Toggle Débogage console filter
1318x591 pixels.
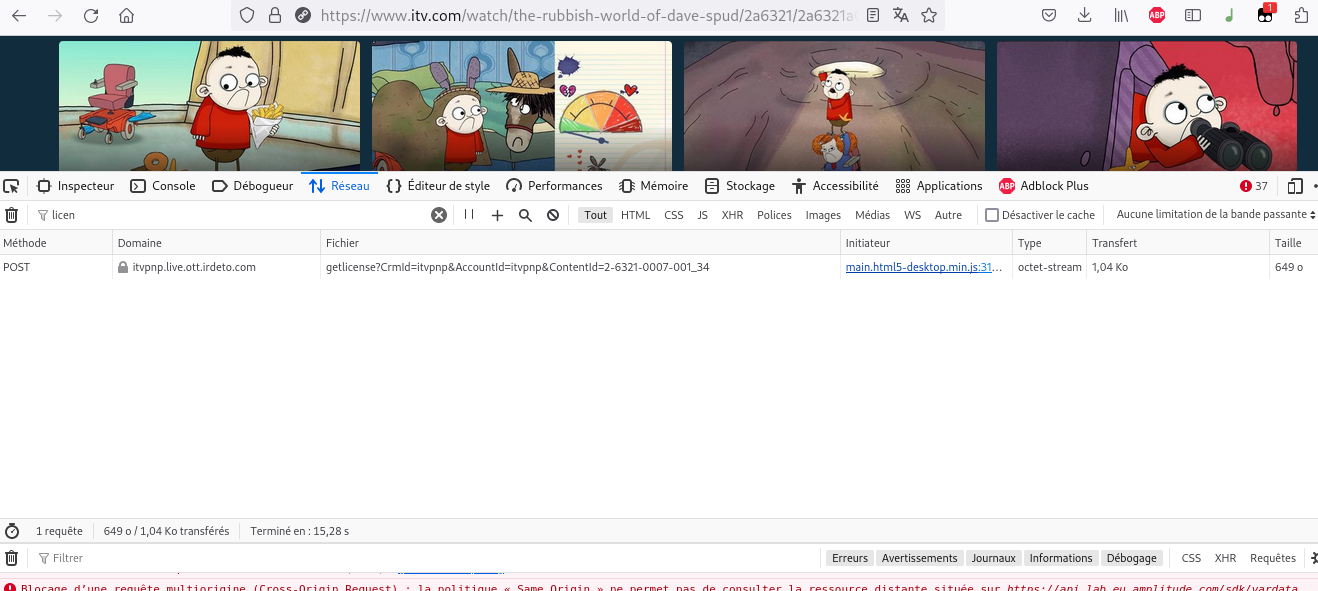(x=1131, y=558)
